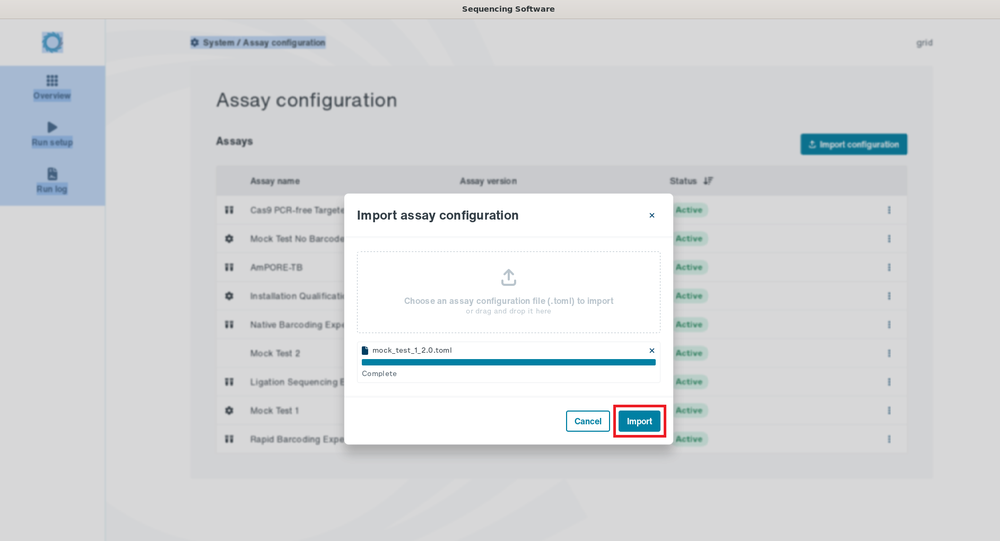Click barcode icon beside AmPORE-TB
Screen dimensions: 1000x541
[x=229, y=267]
